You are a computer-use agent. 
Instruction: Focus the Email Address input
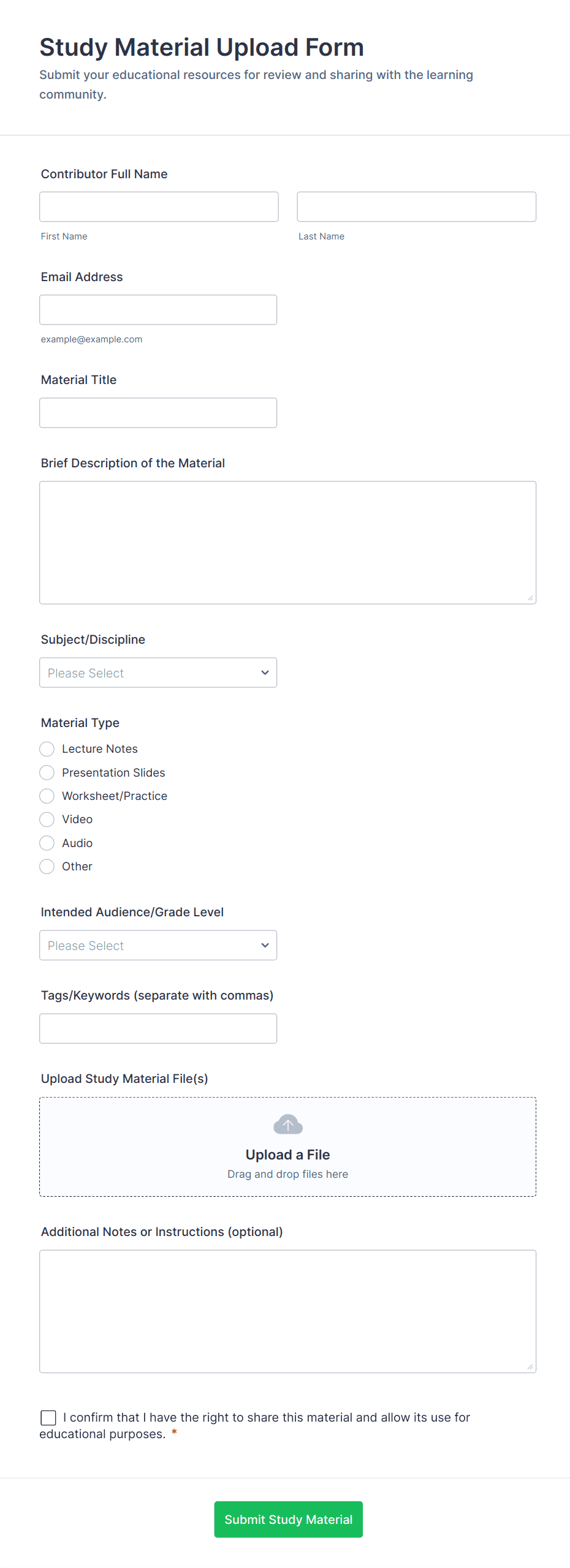(x=158, y=310)
